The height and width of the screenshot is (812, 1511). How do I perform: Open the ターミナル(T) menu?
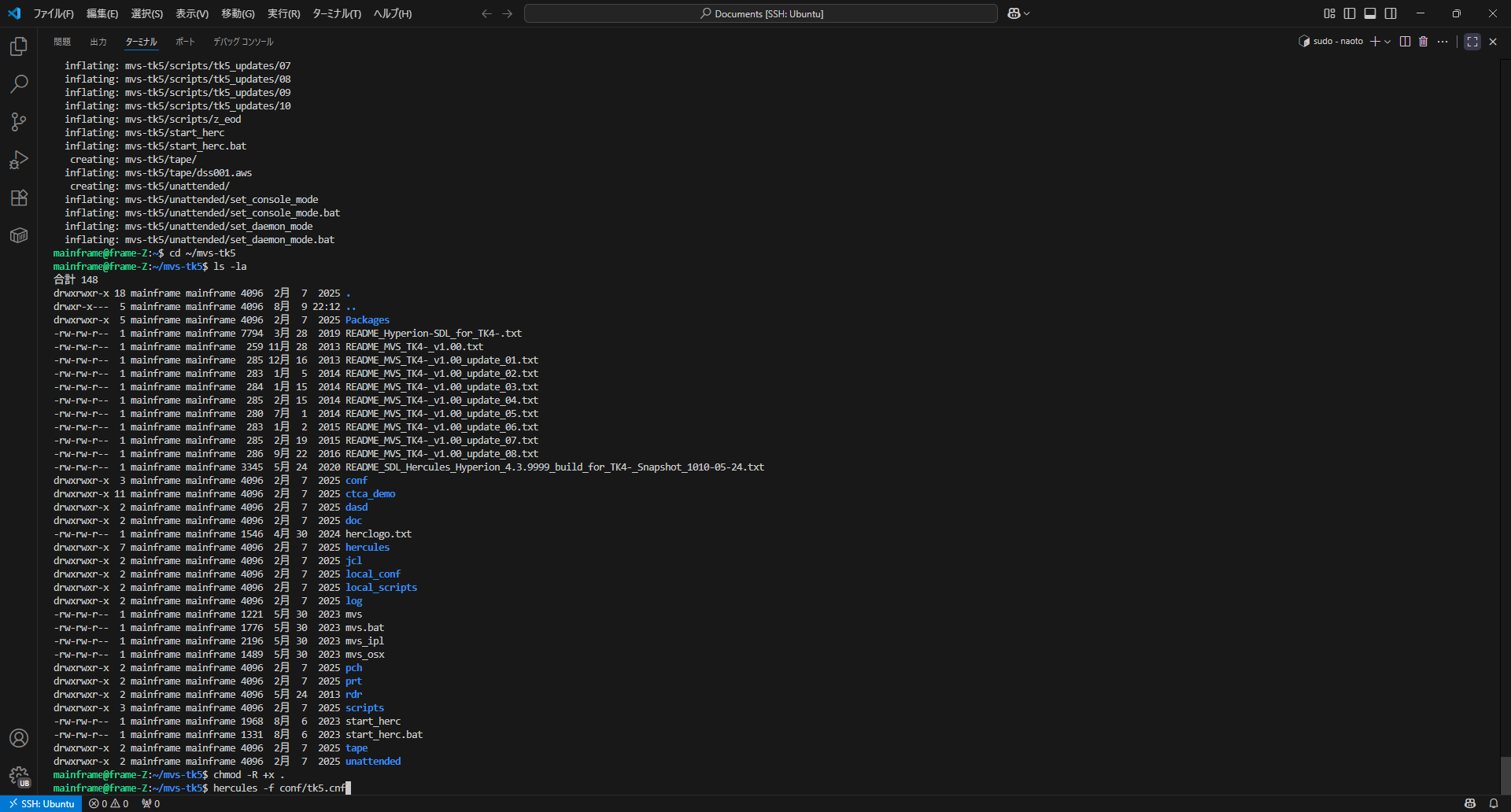337,13
